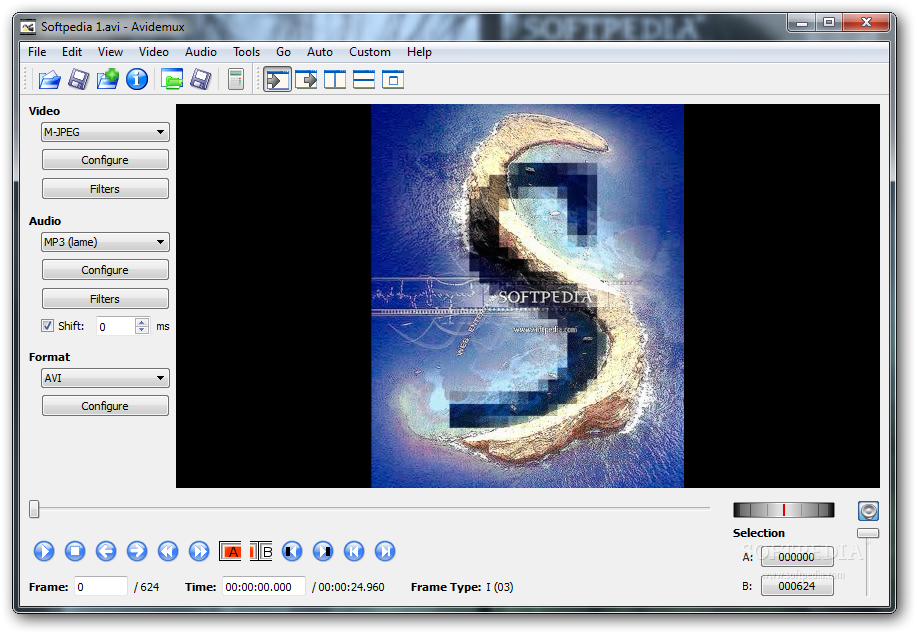
Task: Select the separate window preview mode icon
Action: 393,79
